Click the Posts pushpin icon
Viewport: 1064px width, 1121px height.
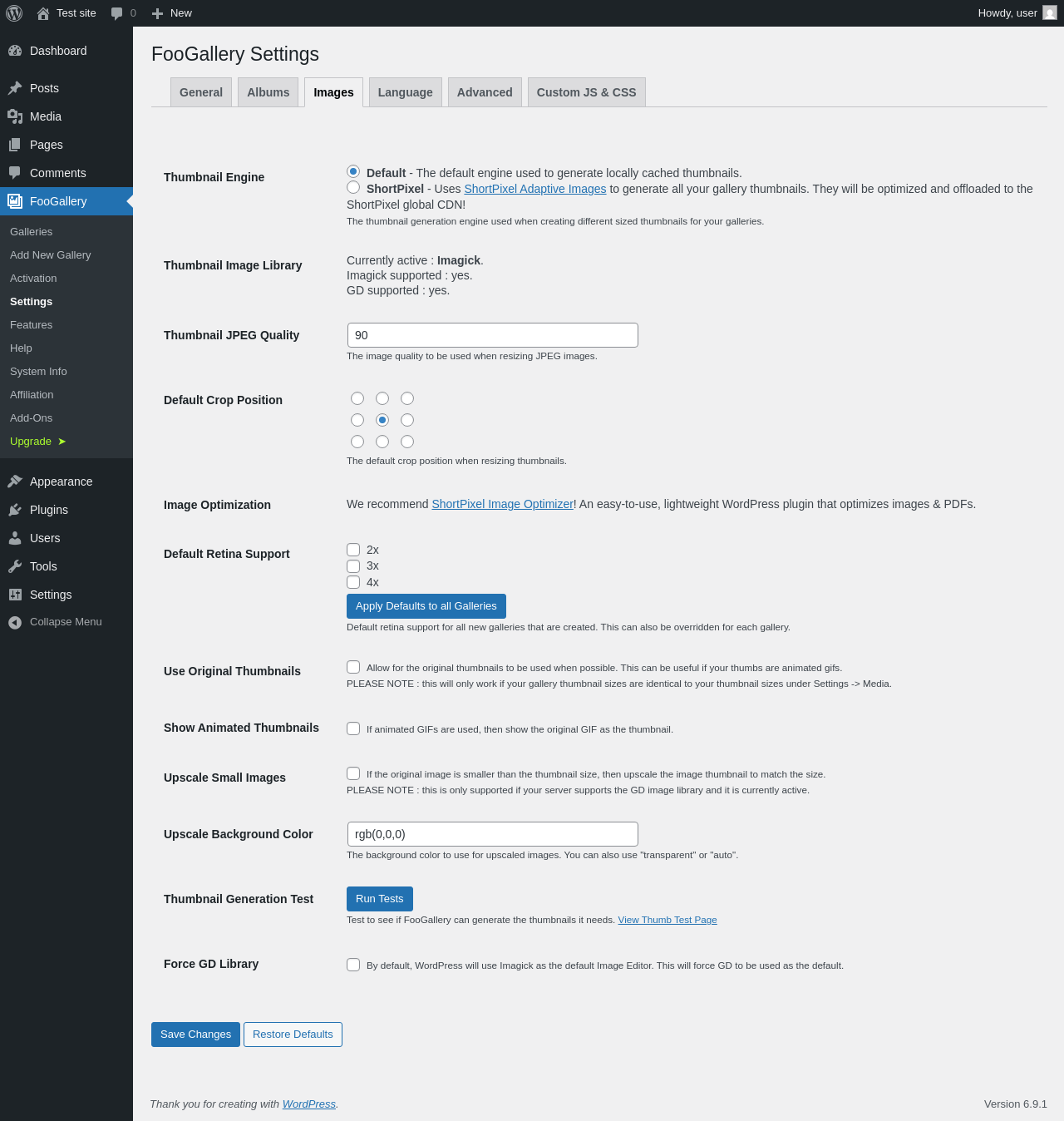click(x=15, y=88)
